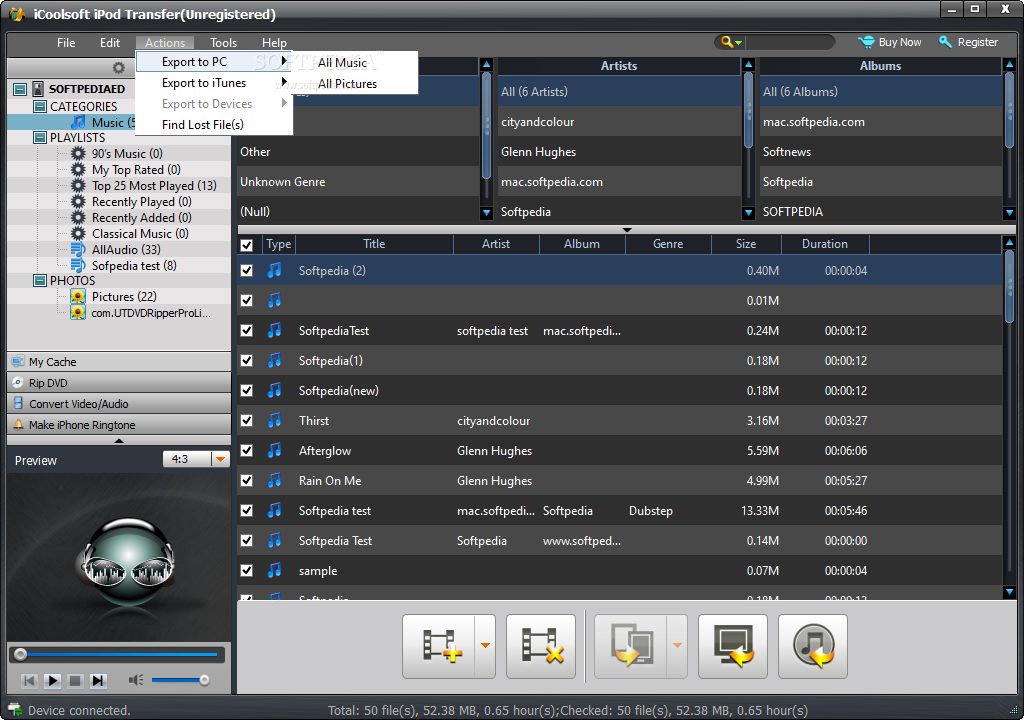
Task: Collapse the CATEGORIES tree node
Action: click(x=40, y=106)
